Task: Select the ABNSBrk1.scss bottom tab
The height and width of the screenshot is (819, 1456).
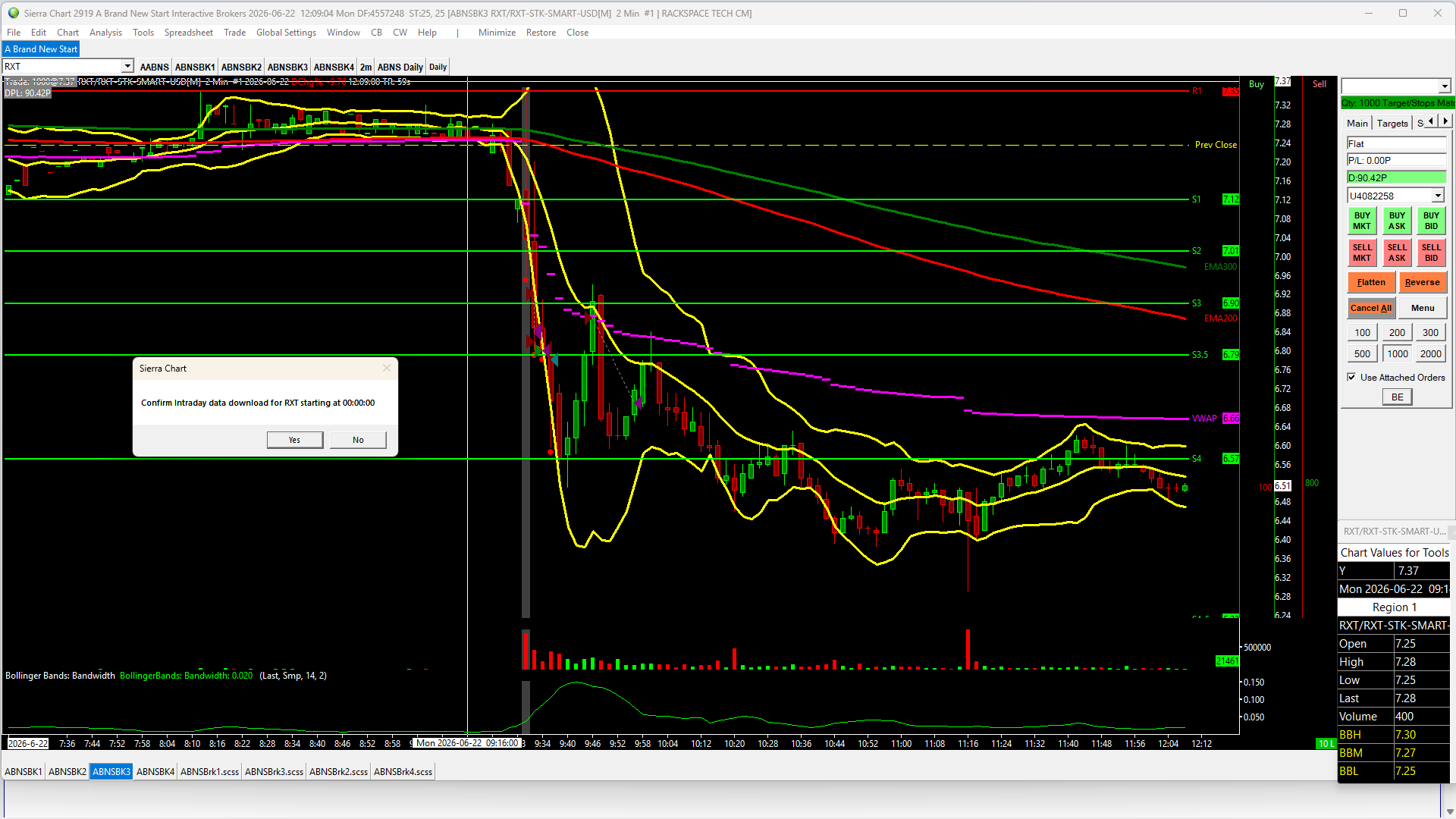Action: point(209,772)
